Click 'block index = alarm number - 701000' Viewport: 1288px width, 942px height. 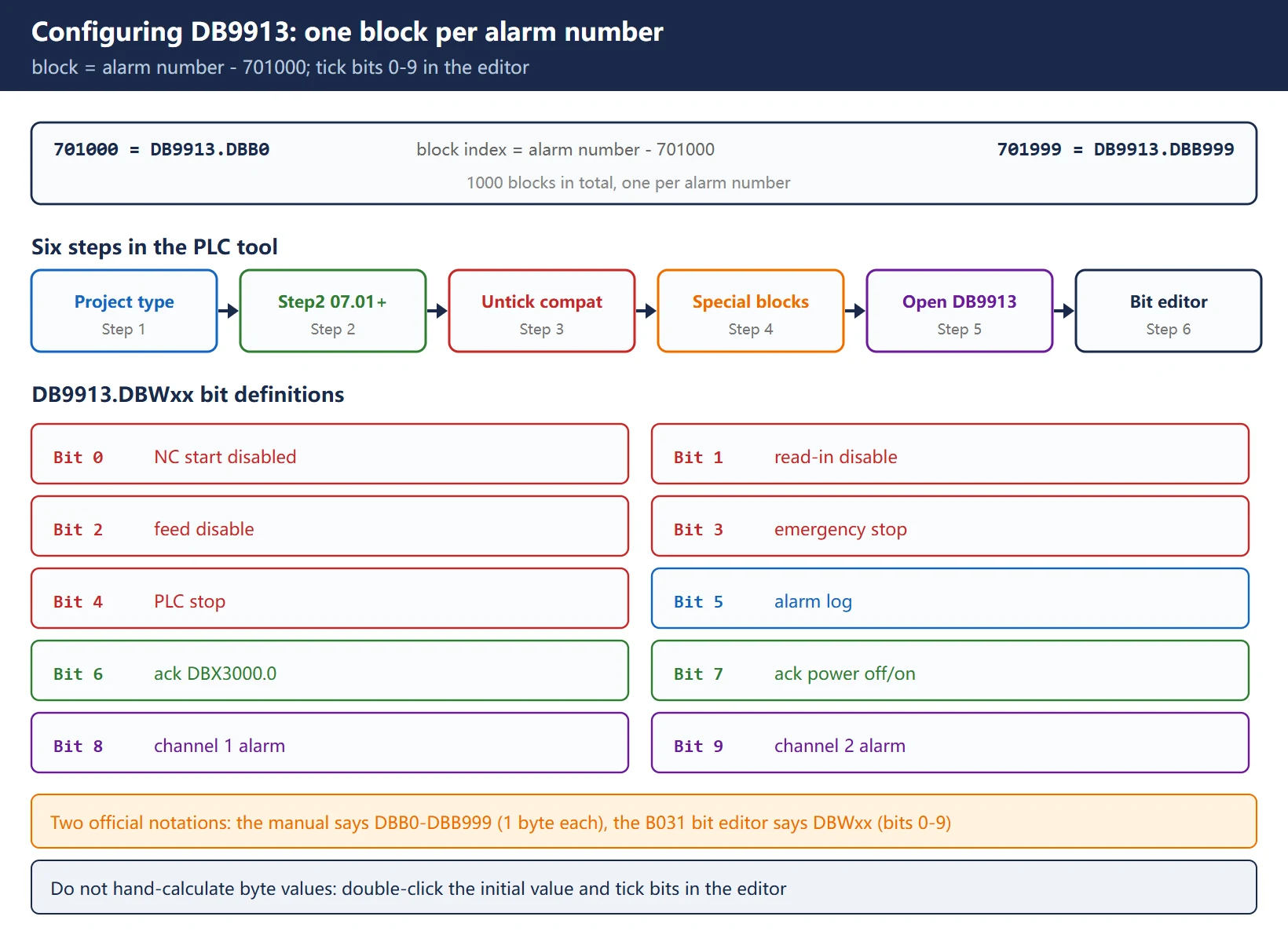(565, 149)
